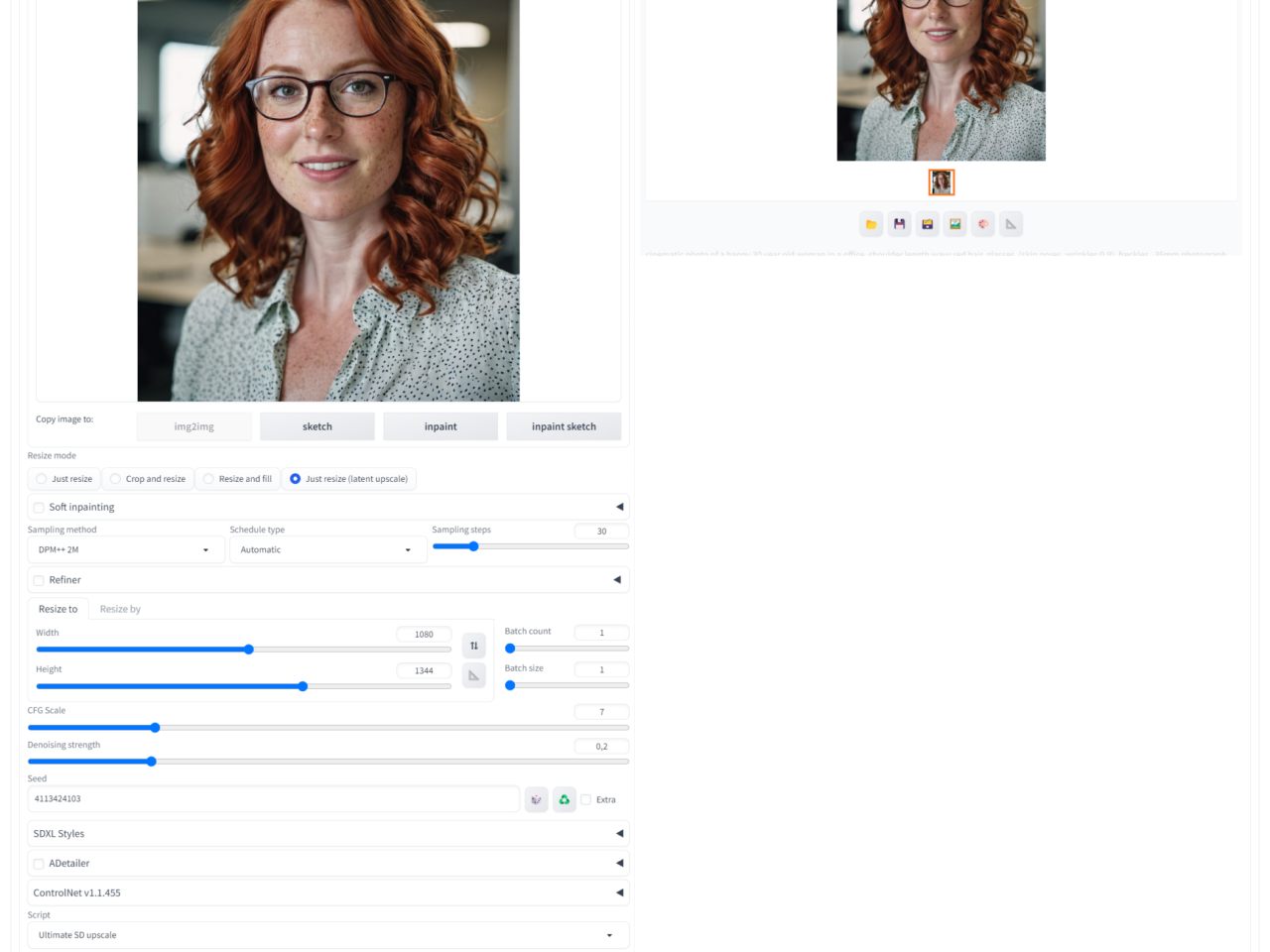Screen dimensions: 1270x952
Task: Click the inpaint sketch copy button
Action: coord(564,426)
